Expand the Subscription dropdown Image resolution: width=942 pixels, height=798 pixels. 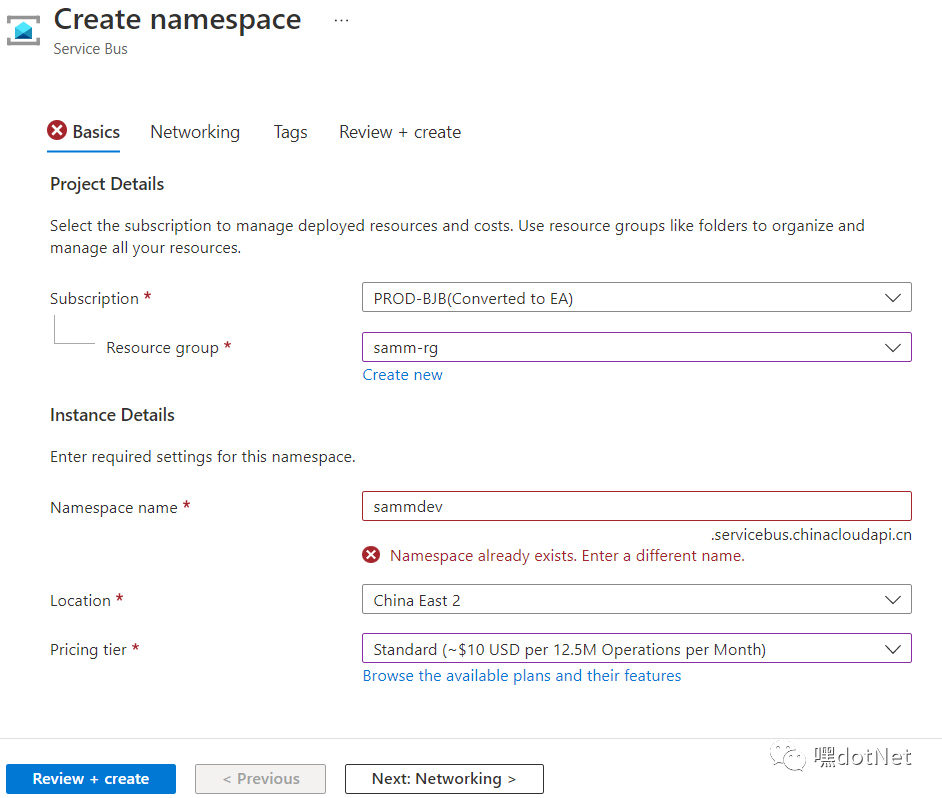[x=637, y=297]
